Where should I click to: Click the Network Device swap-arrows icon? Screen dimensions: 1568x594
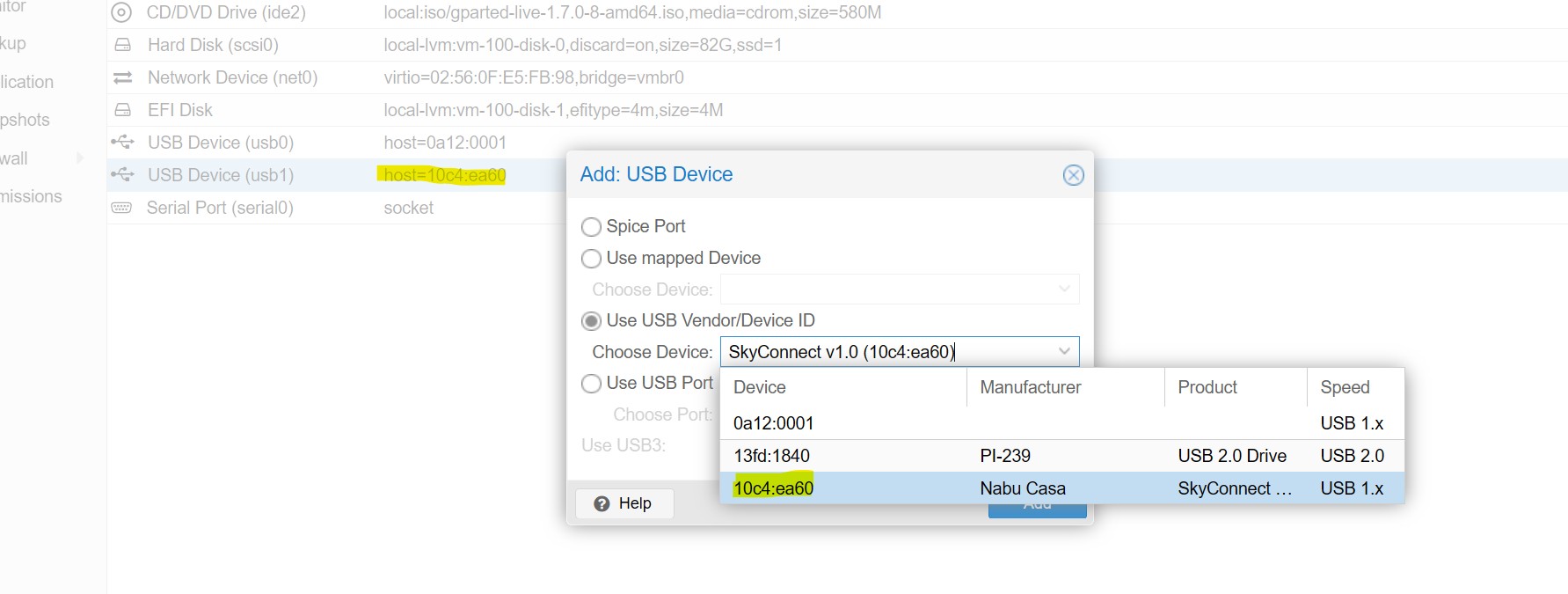pyautogui.click(x=123, y=77)
